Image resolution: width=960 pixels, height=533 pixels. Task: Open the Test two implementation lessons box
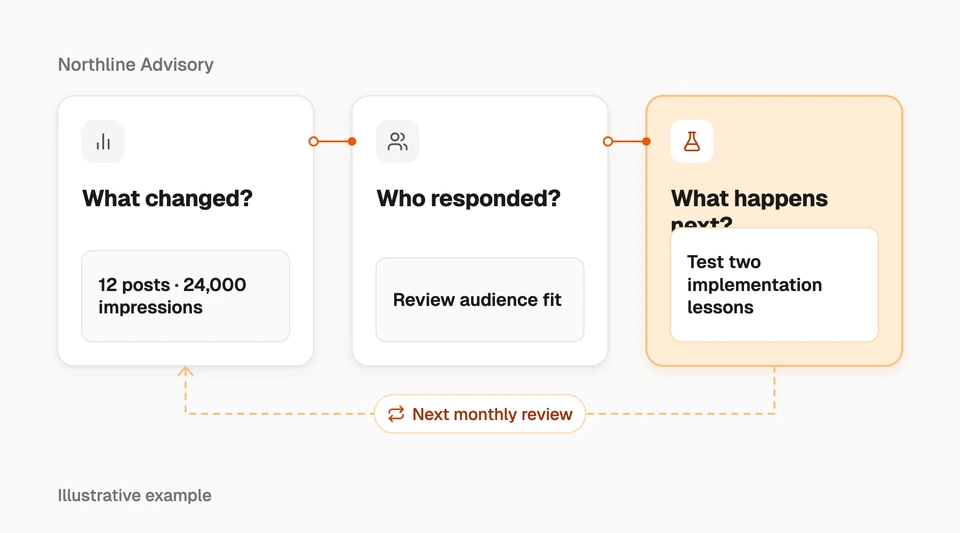[x=774, y=285]
